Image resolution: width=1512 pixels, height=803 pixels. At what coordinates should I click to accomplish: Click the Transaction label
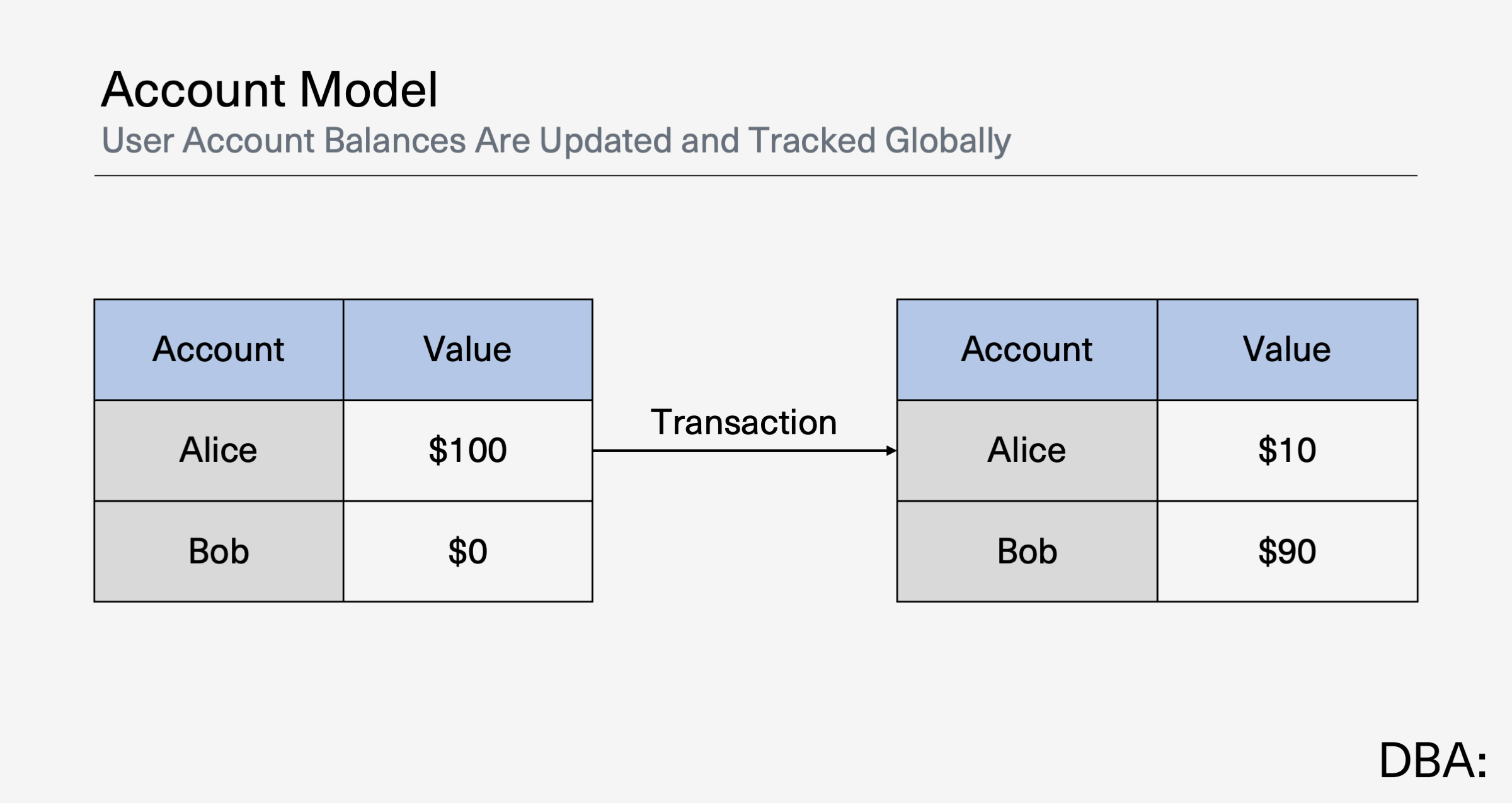click(x=743, y=422)
